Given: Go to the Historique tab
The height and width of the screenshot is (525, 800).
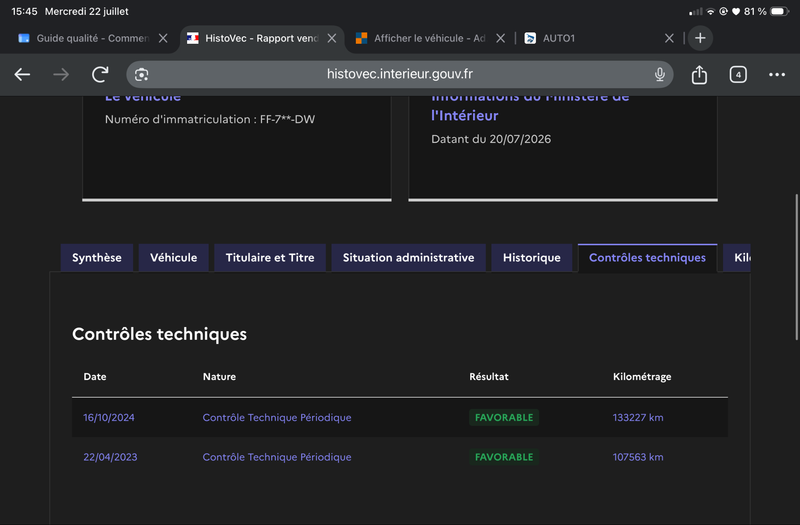Looking at the screenshot, I should [x=532, y=258].
